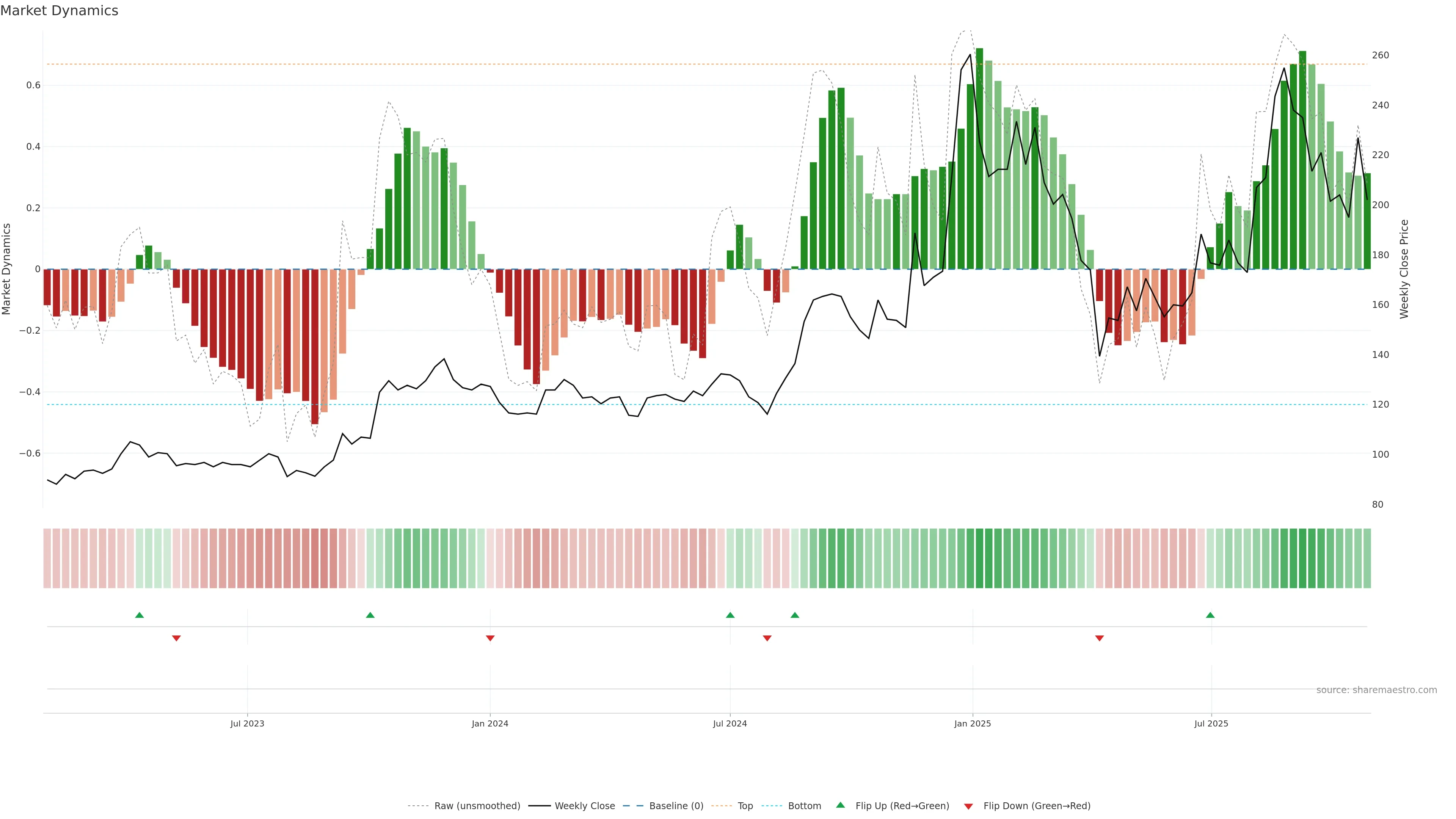This screenshot has height=819, width=1456.
Task: Click the Flip Down red triangle legend icon
Action: click(968, 806)
